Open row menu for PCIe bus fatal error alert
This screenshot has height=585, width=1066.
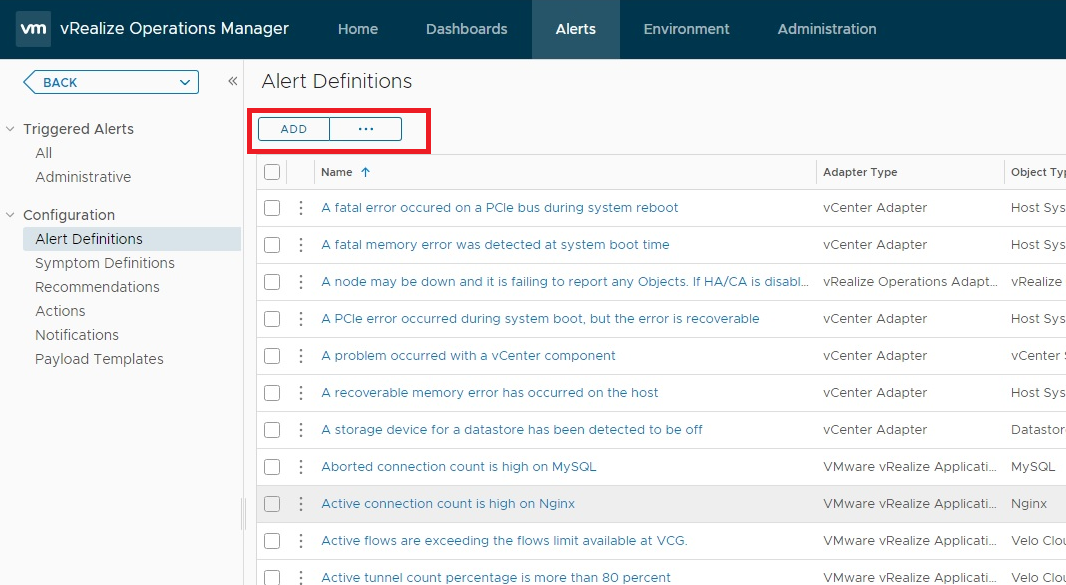tap(300, 208)
